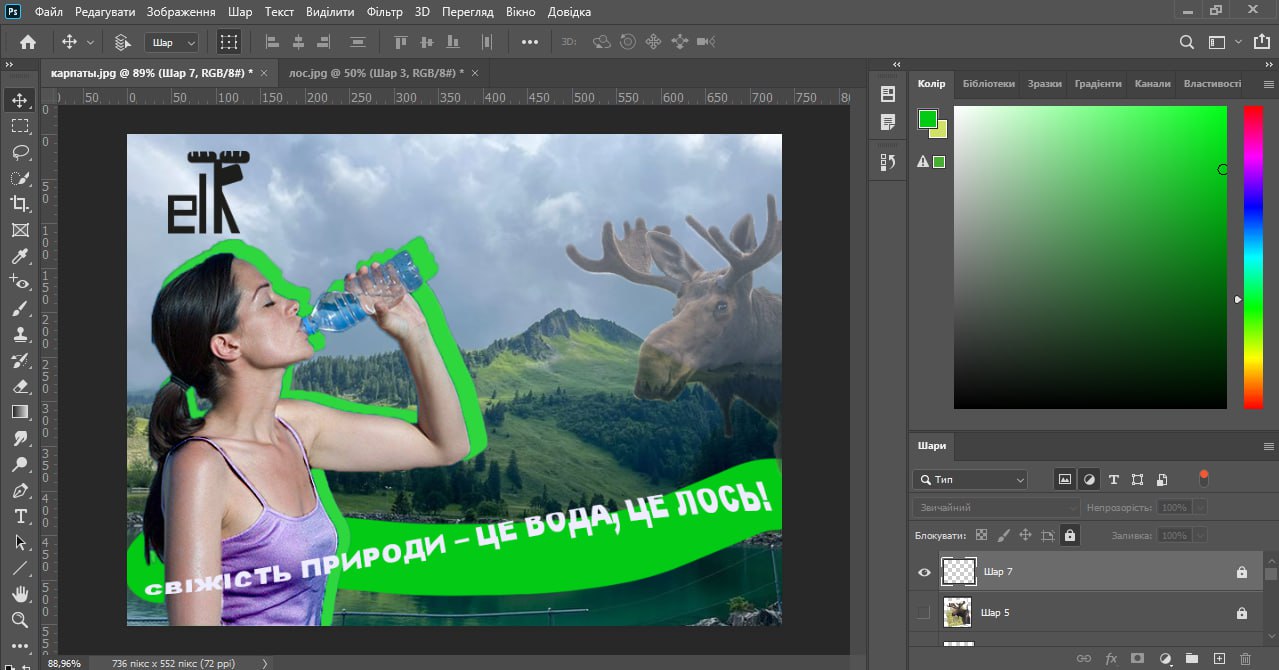Image resolution: width=1279 pixels, height=670 pixels.
Task: Choose the Horizontal Type tool
Action: pyautogui.click(x=20, y=516)
